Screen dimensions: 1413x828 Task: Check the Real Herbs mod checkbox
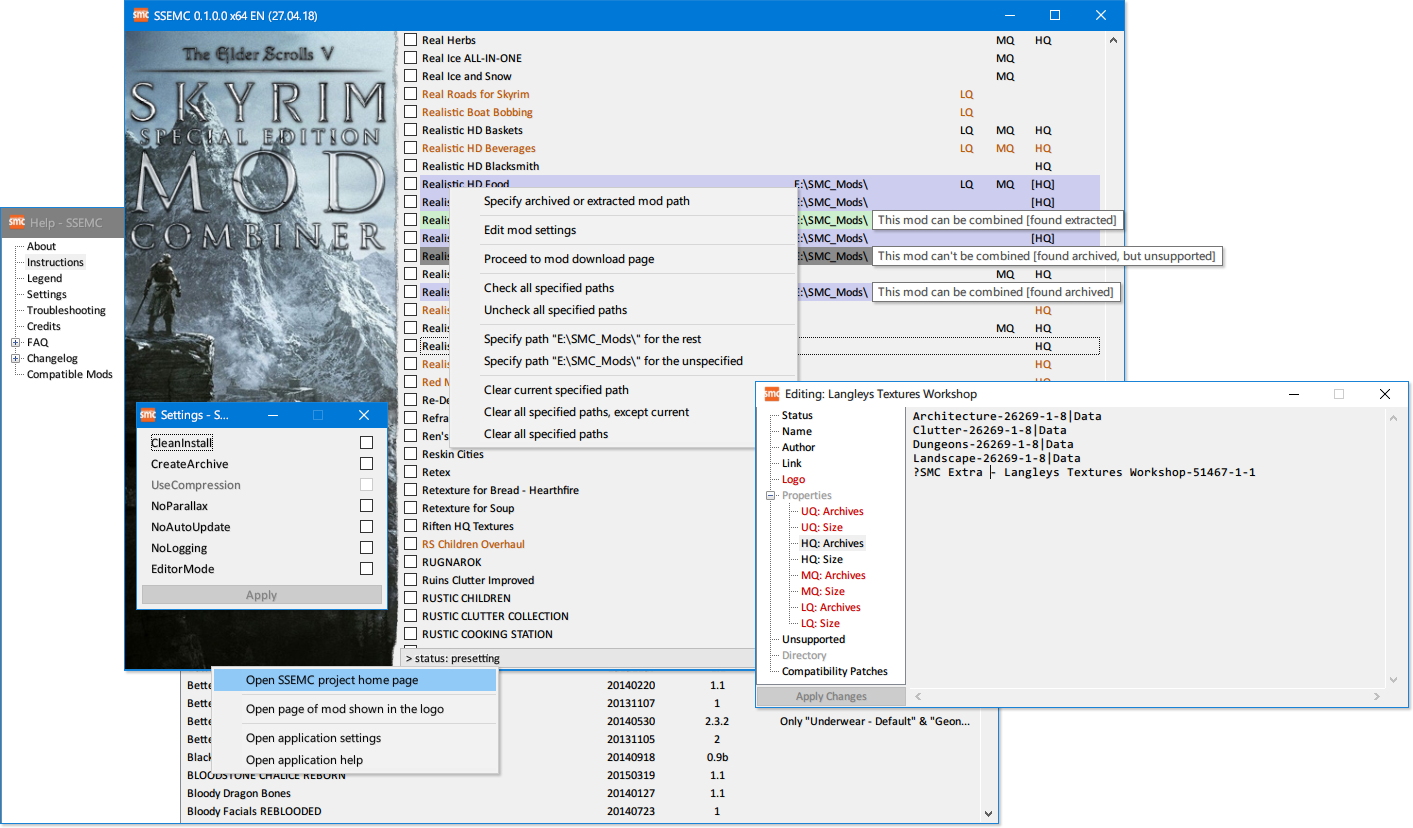tap(410, 40)
